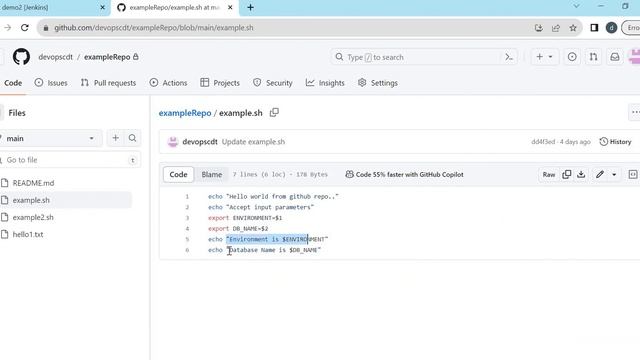This screenshot has width=640, height=360.
Task: Open the Insights tab
Action: (x=325, y=83)
